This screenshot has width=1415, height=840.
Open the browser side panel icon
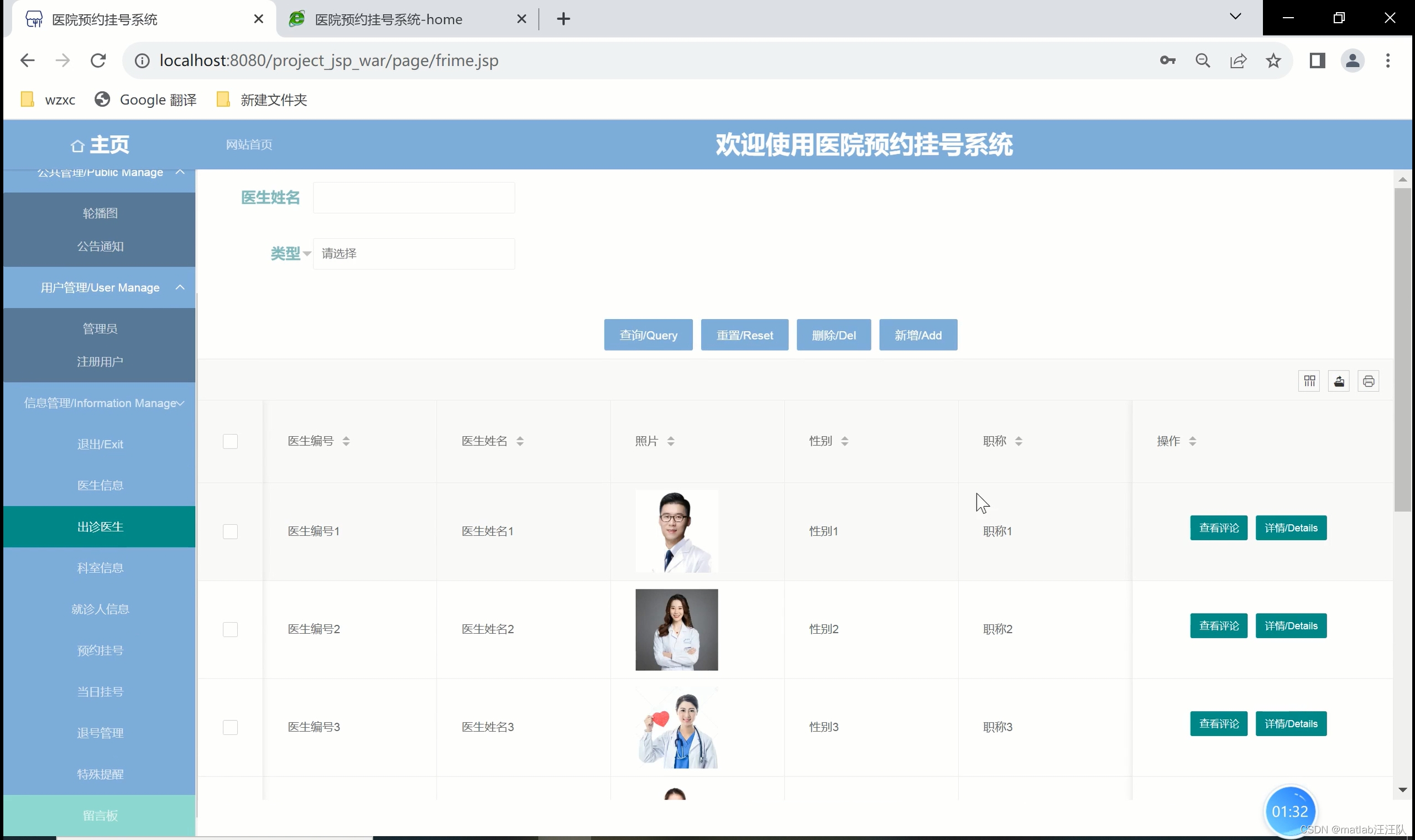(1317, 61)
